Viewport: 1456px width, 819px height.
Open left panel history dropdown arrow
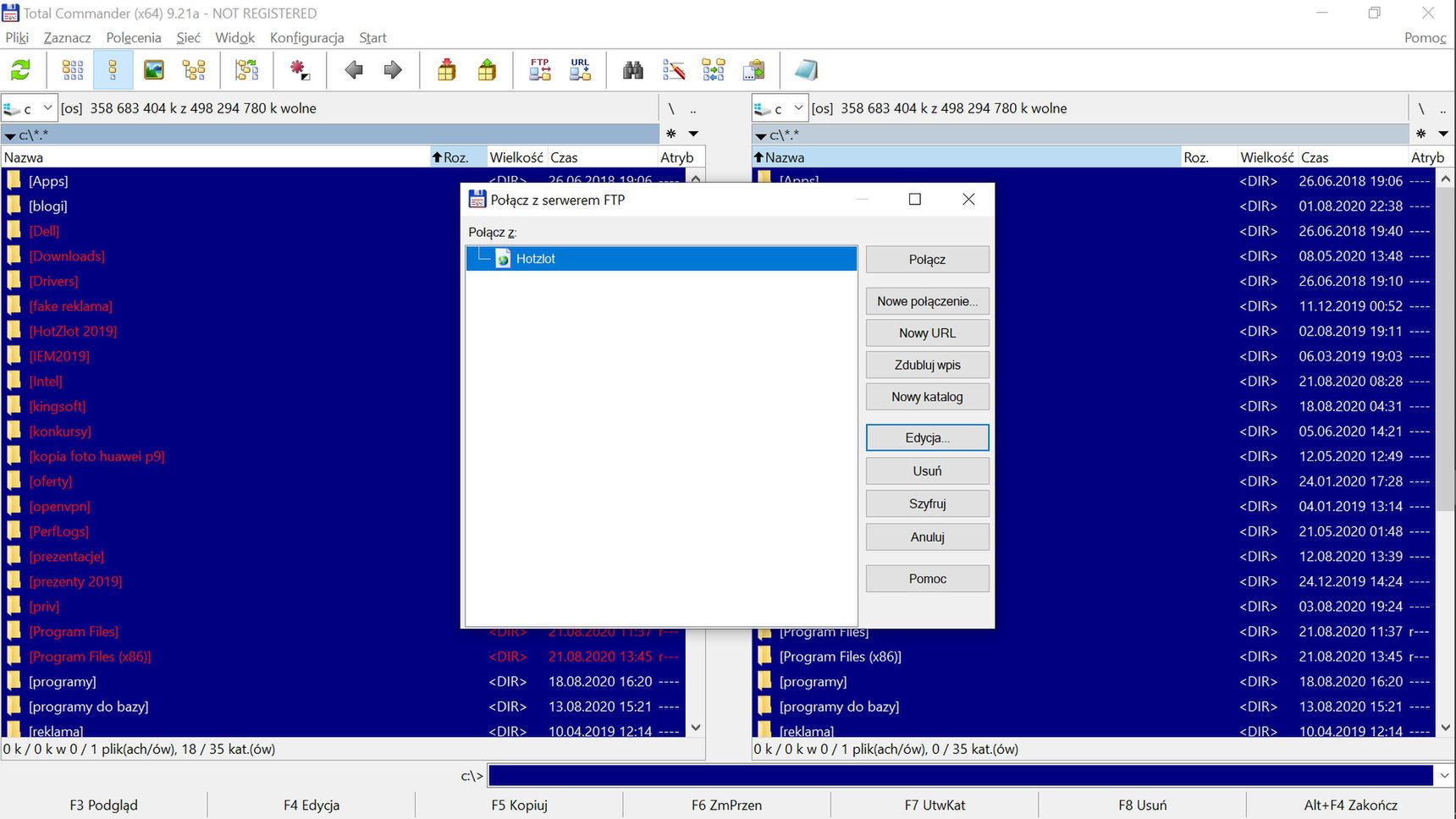[693, 134]
